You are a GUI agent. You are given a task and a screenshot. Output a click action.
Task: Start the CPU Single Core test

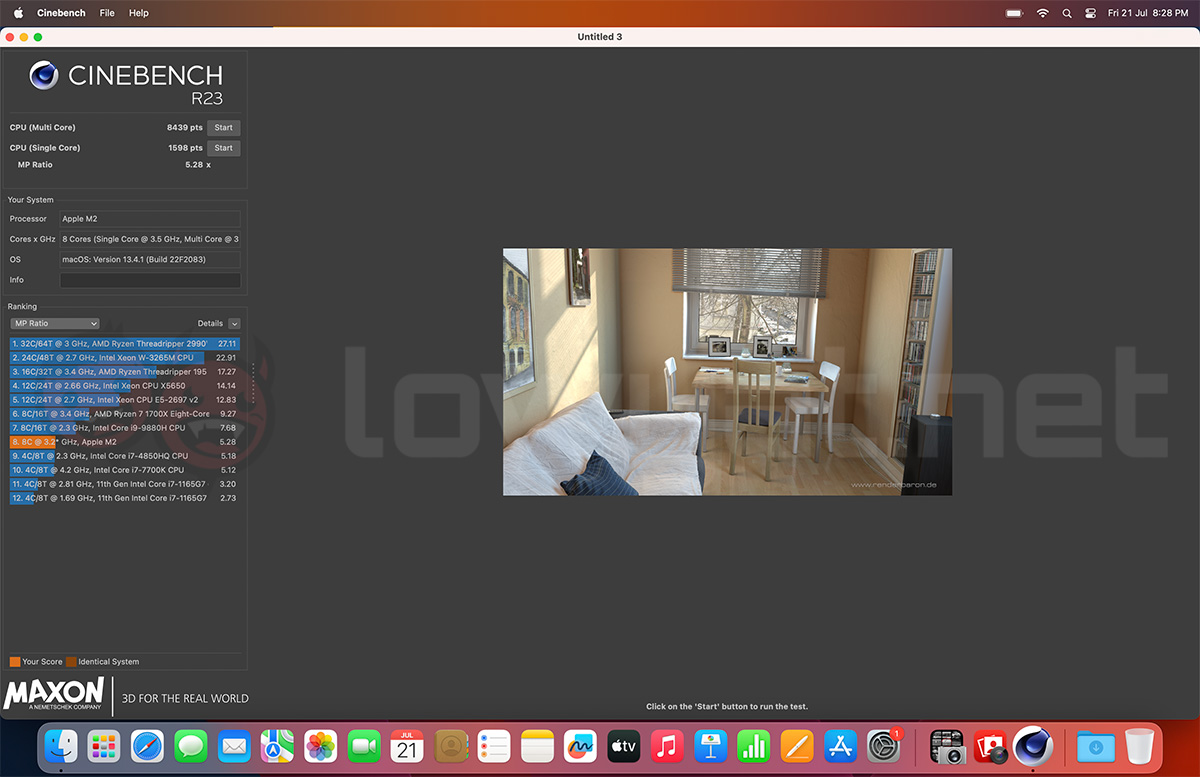(x=224, y=148)
